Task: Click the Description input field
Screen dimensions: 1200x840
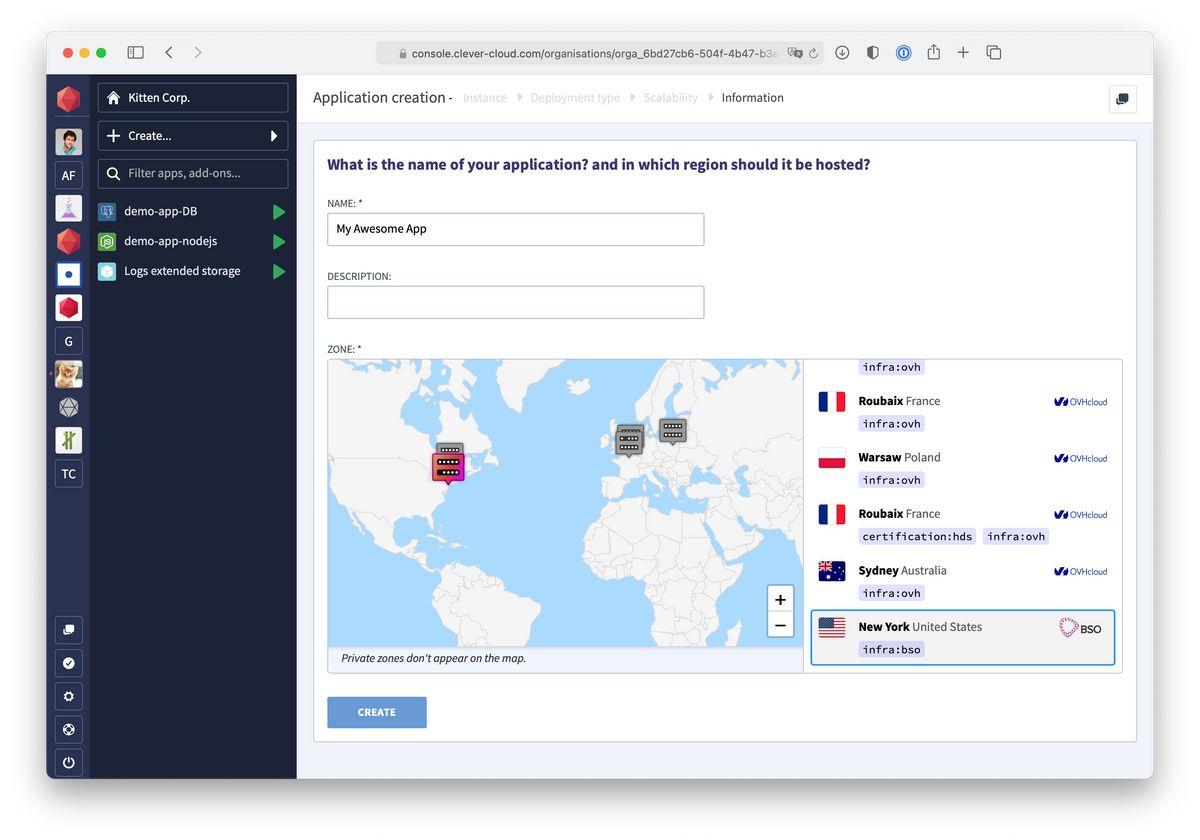Action: coord(515,302)
